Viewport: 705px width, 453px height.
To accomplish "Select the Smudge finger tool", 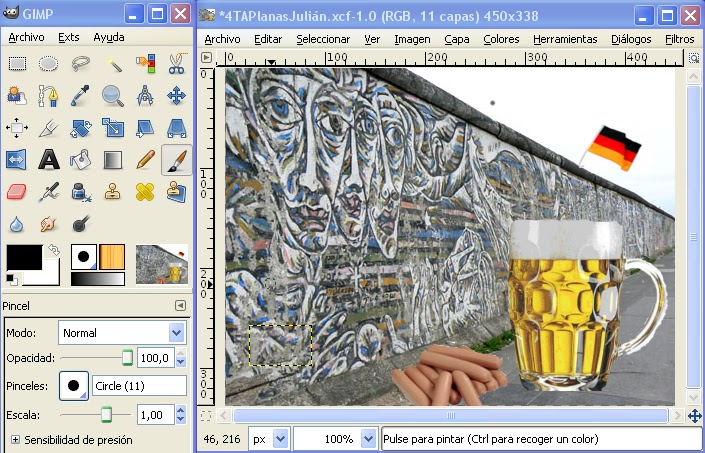I will [x=48, y=224].
